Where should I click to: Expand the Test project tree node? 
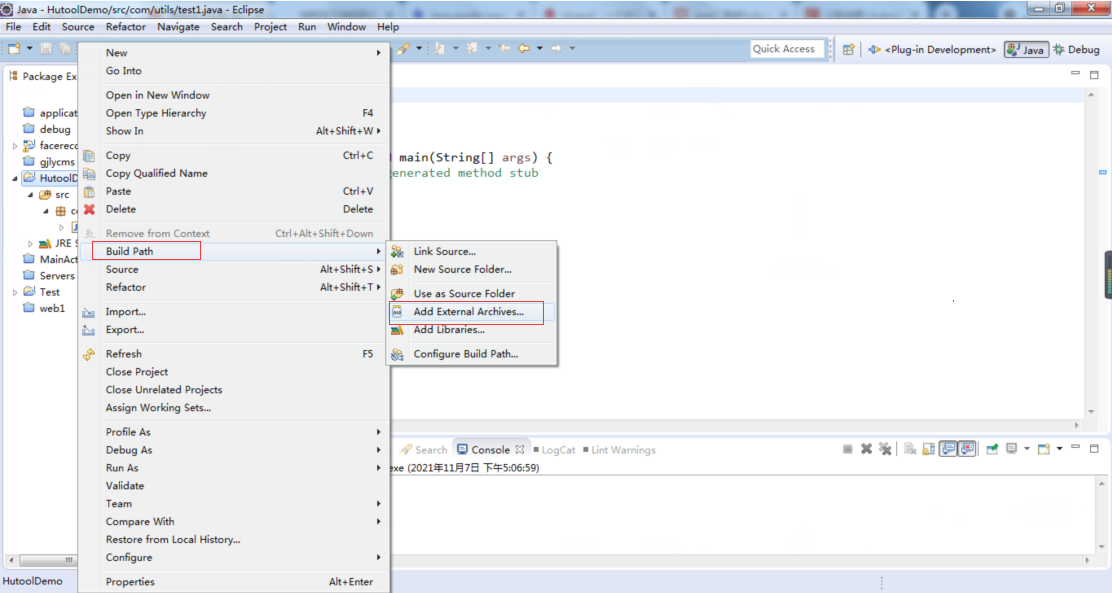click(x=15, y=292)
